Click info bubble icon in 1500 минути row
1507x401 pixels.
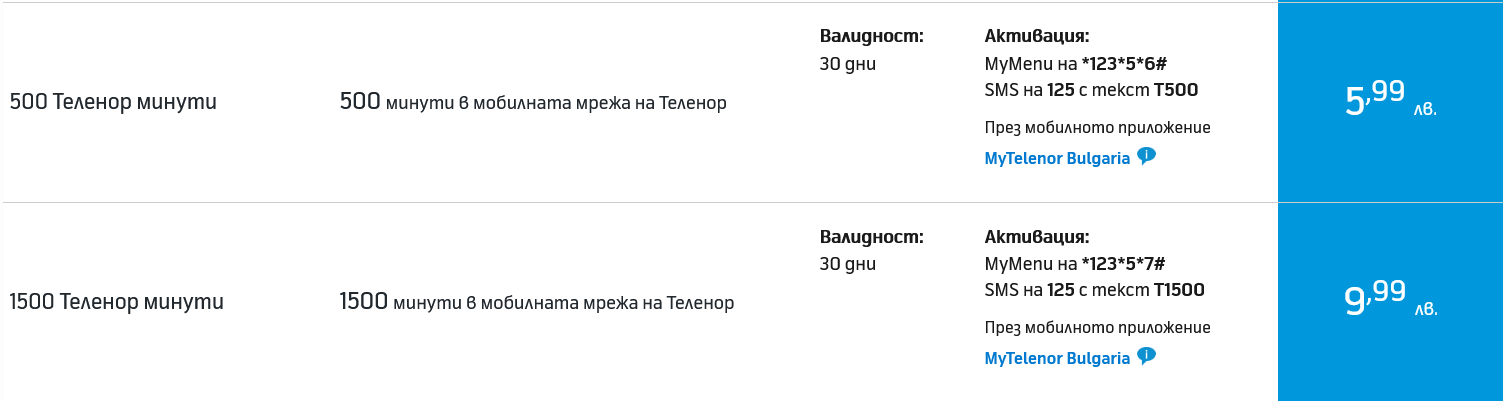1146,356
